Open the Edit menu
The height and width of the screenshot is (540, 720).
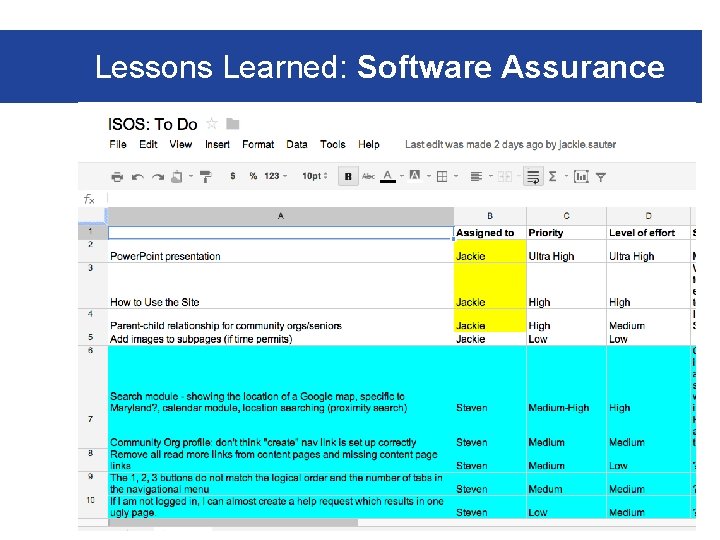pos(148,145)
